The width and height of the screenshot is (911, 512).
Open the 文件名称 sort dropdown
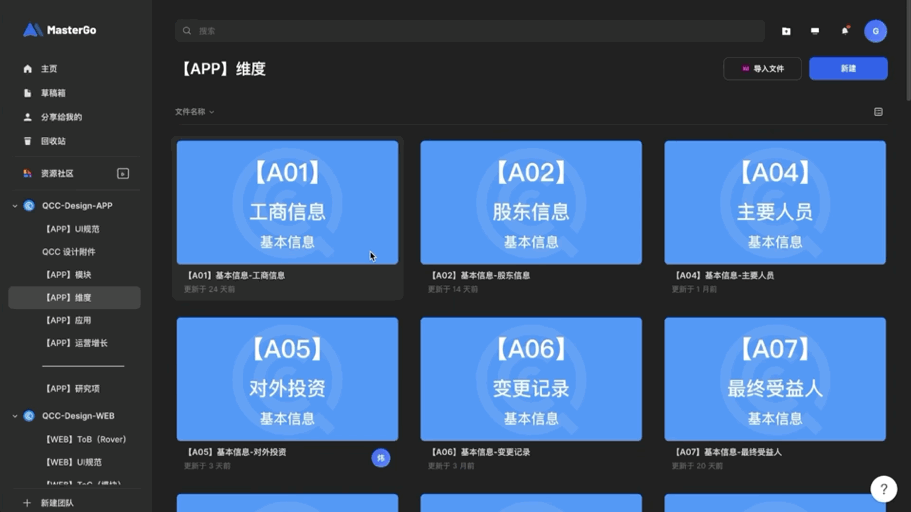195,112
